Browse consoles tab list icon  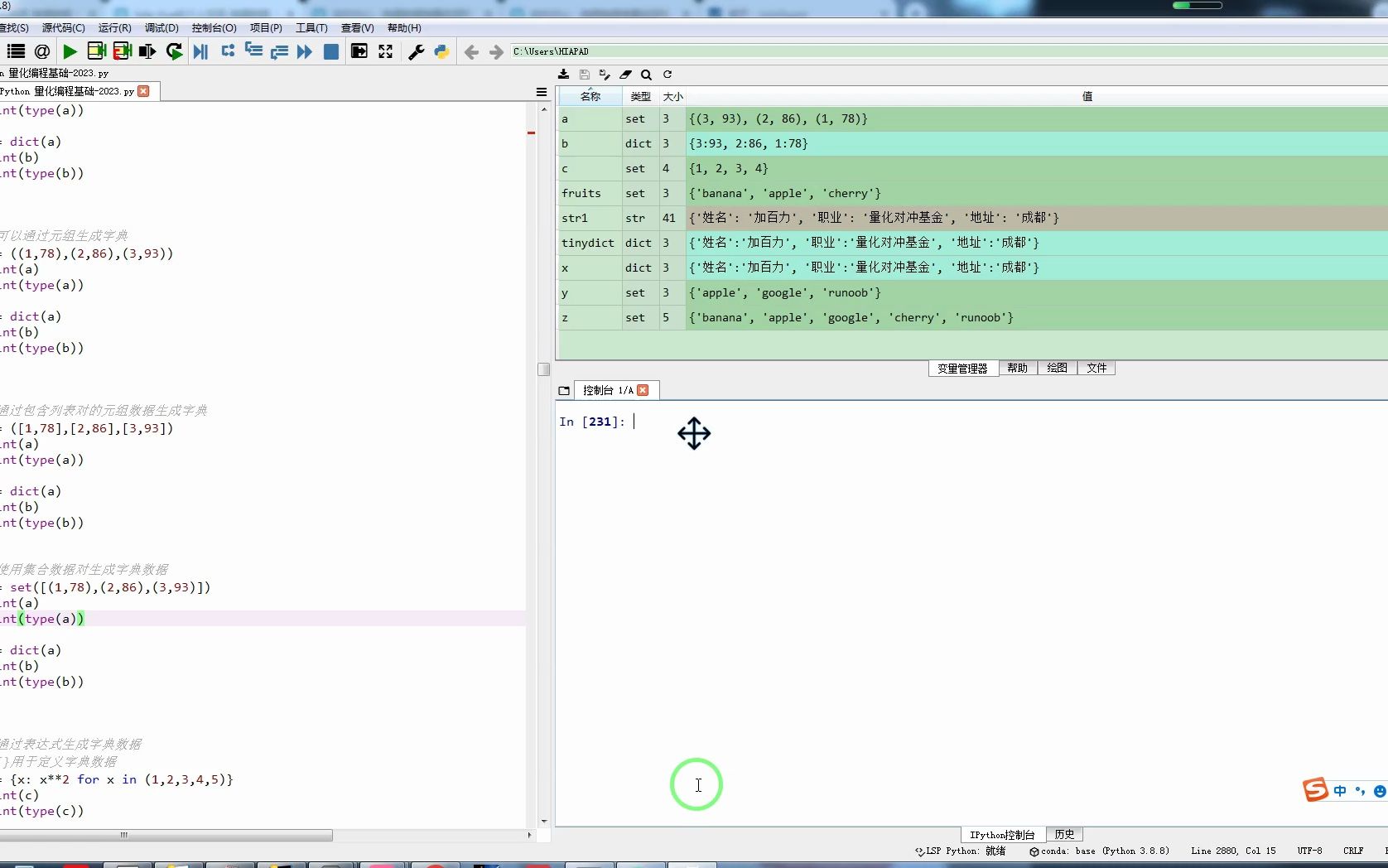coord(564,390)
